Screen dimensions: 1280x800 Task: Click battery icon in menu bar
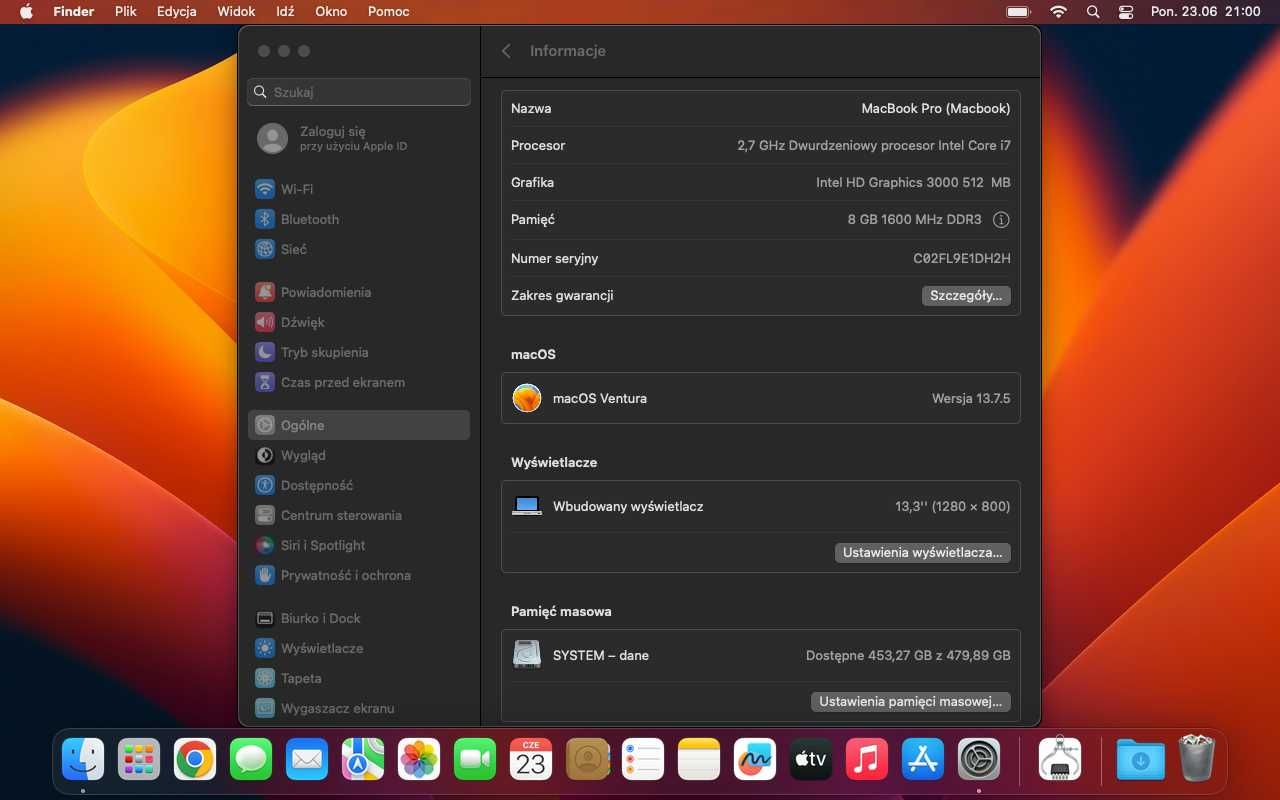(x=1019, y=12)
